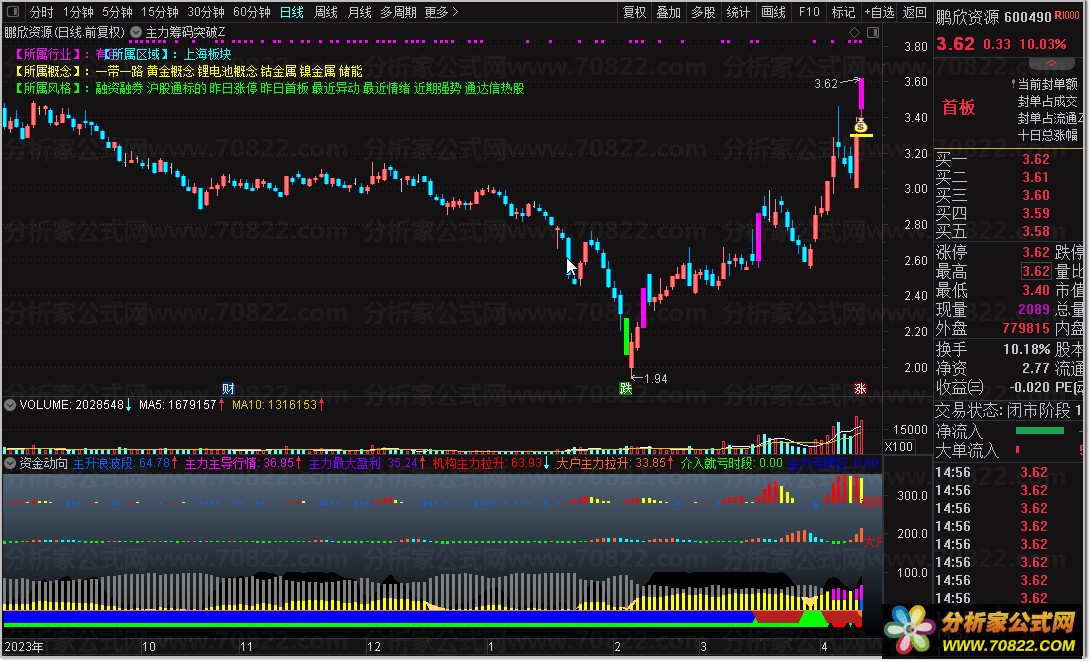This screenshot has height=662, width=1092.
Task: Select the 60分钟 period
Action: point(251,12)
